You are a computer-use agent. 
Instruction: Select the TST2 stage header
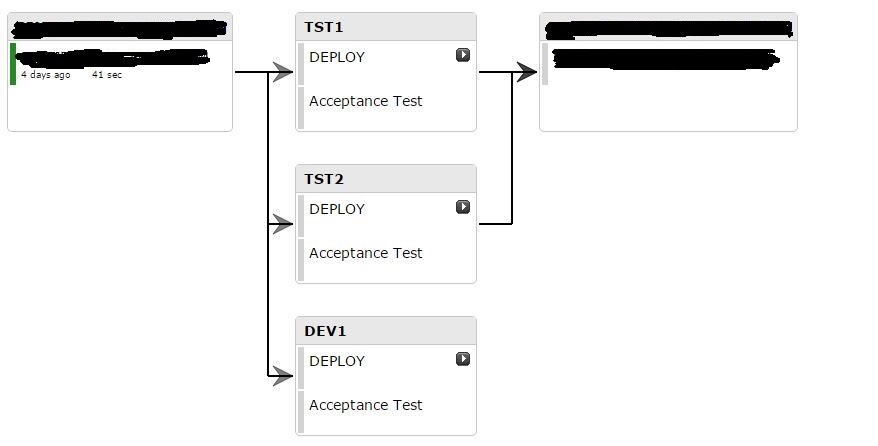tap(324, 179)
